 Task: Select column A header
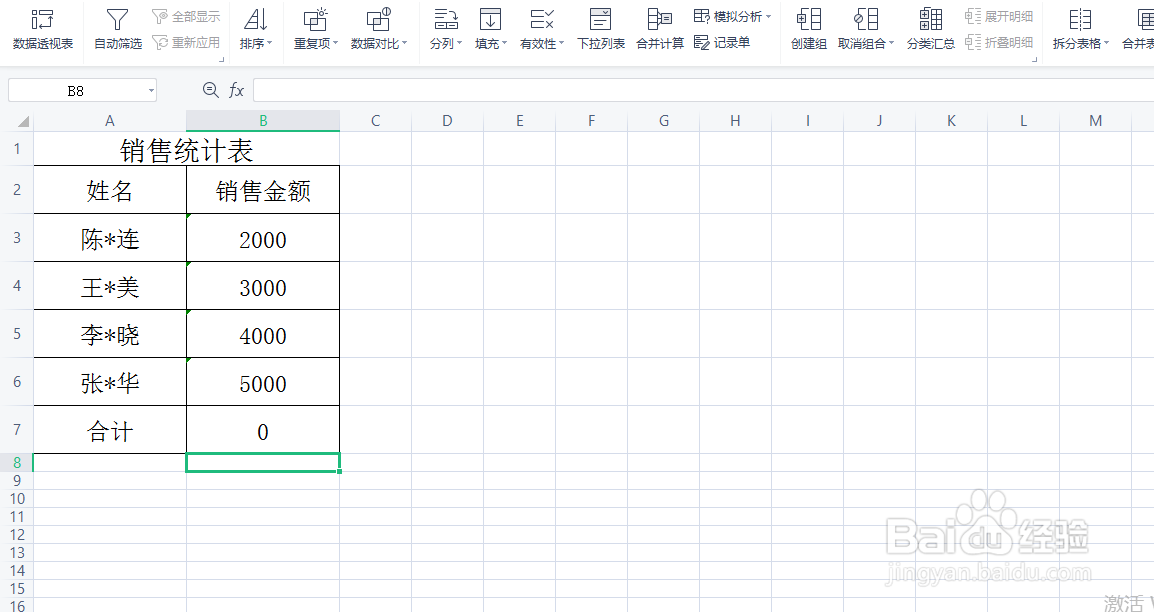click(x=110, y=121)
